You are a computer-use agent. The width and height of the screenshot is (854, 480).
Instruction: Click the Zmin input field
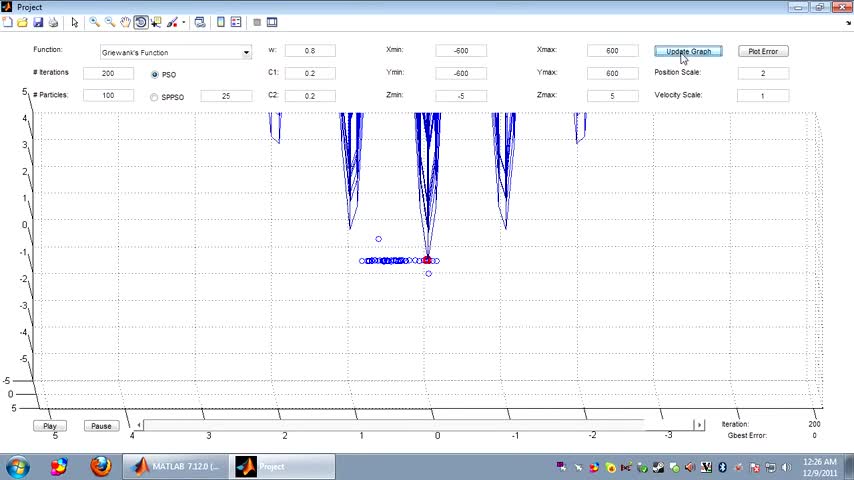461,96
